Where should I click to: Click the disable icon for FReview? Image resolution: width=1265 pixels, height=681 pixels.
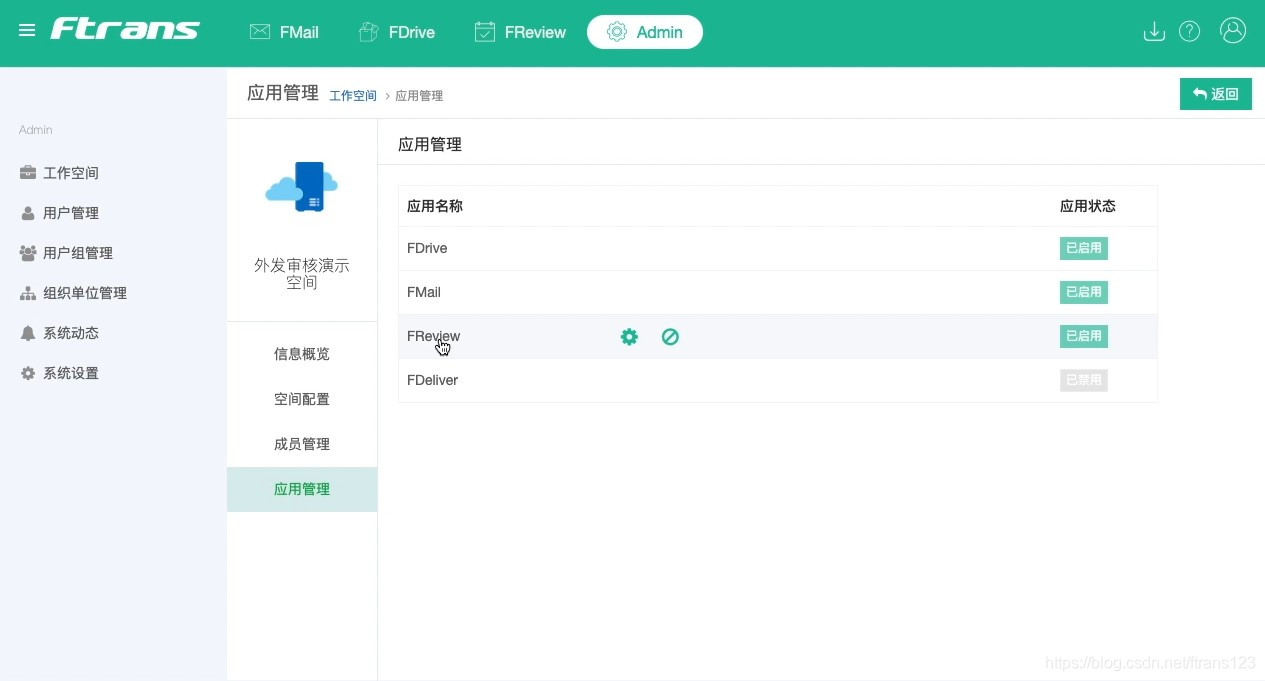(x=671, y=337)
